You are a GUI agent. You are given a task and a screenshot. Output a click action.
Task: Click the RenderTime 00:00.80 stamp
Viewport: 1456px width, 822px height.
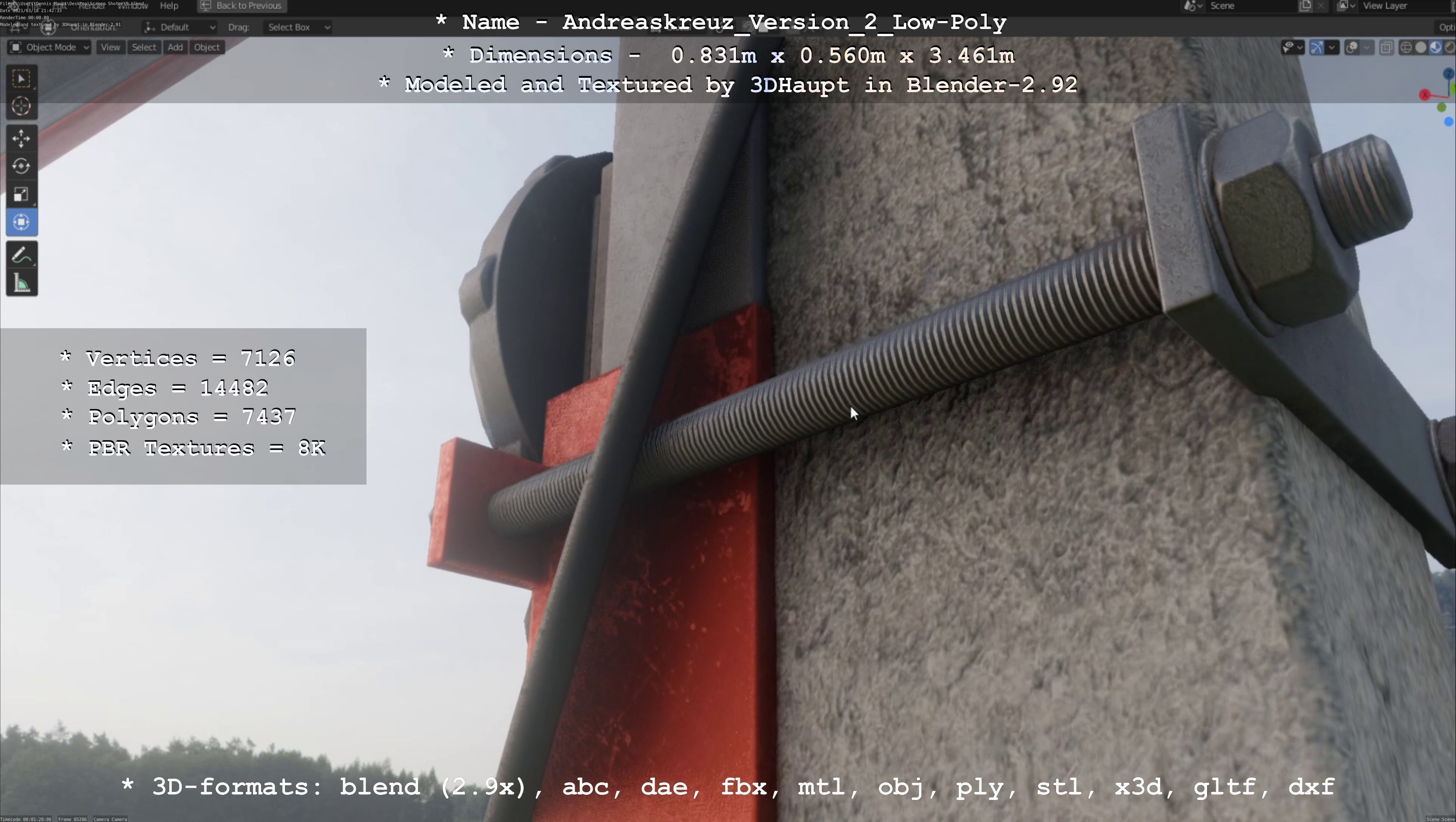pyautogui.click(x=25, y=18)
